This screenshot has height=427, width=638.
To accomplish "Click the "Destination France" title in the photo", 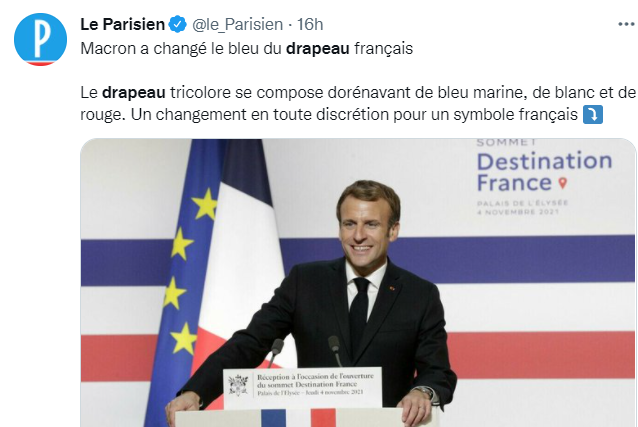I will 543,171.
